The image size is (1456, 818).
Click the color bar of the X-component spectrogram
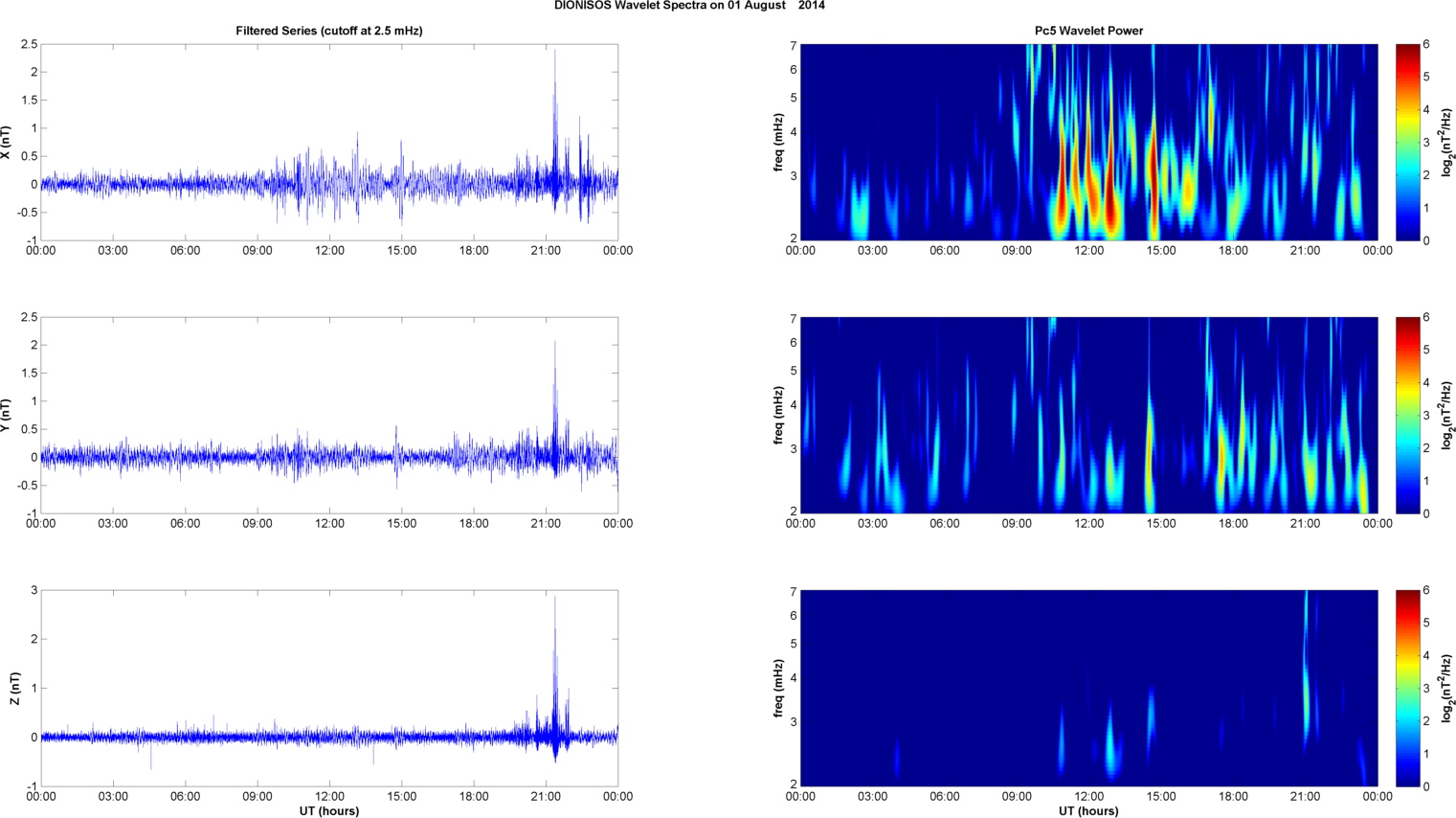(1406, 143)
